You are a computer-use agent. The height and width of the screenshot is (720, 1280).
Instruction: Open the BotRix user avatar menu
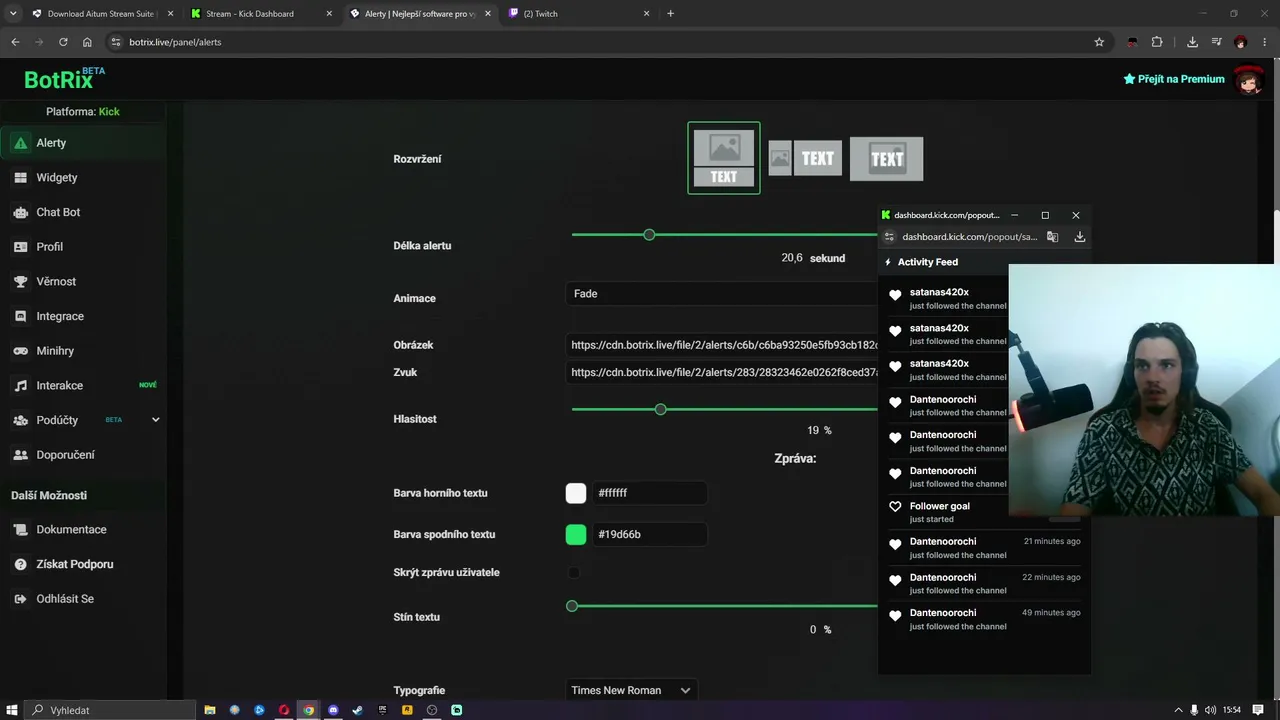(1248, 79)
